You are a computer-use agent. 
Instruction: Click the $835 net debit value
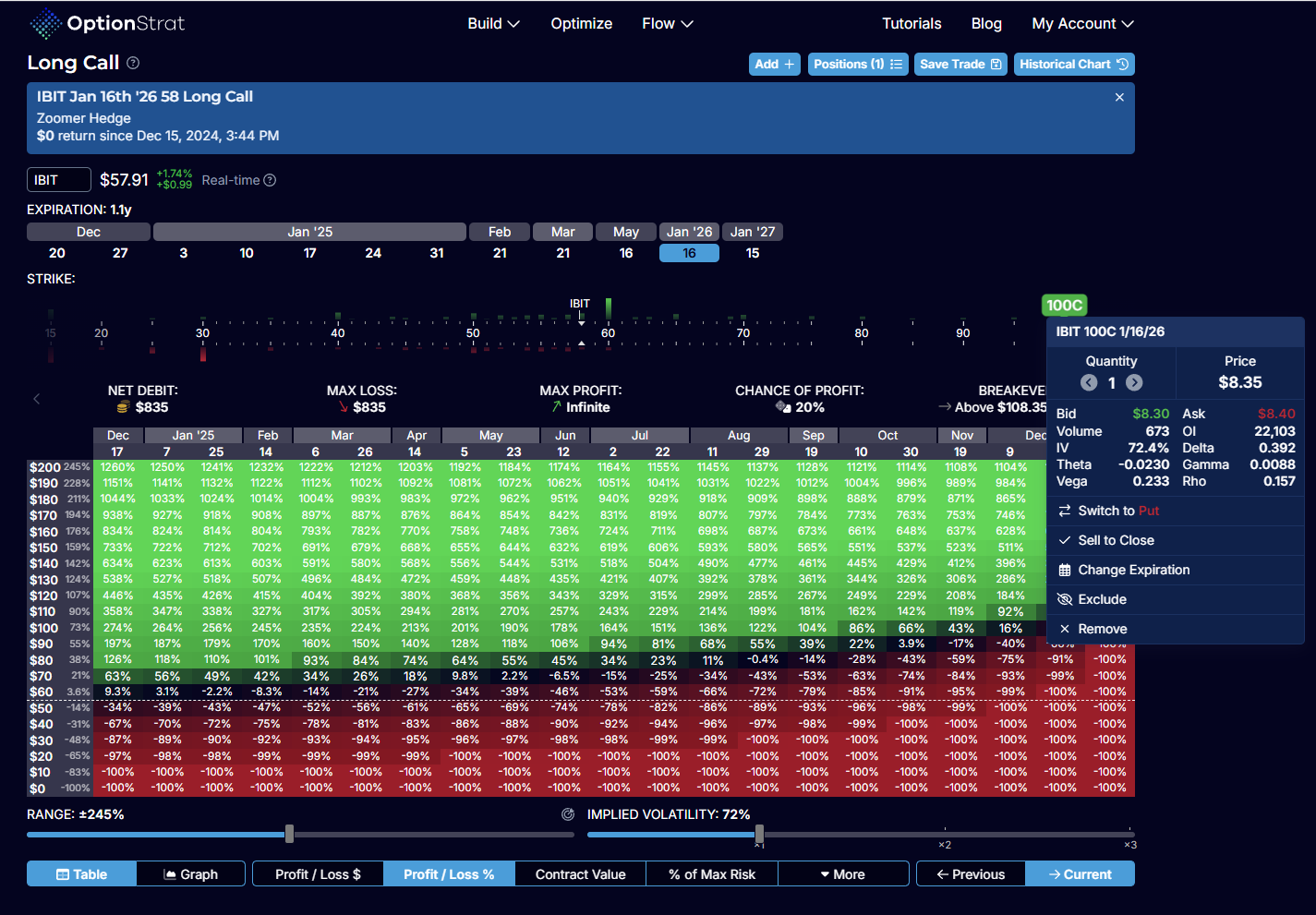point(151,407)
